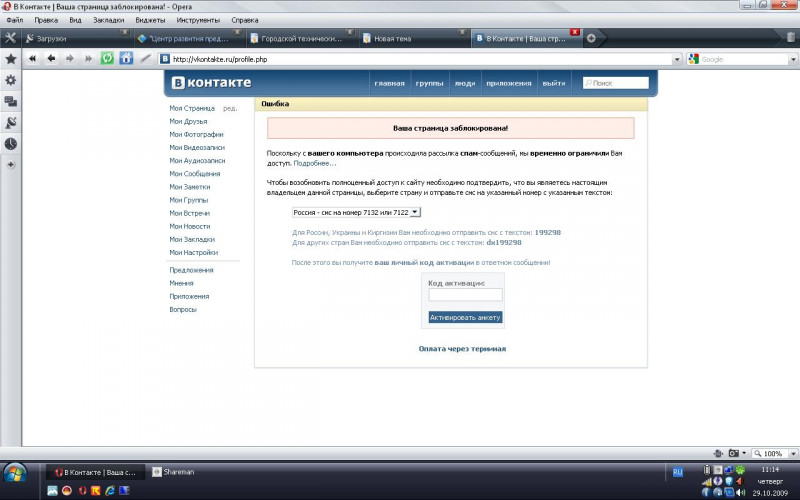Click the VK site icon in address bar
Screen dimensions: 800x500
pyautogui.click(x=165, y=59)
